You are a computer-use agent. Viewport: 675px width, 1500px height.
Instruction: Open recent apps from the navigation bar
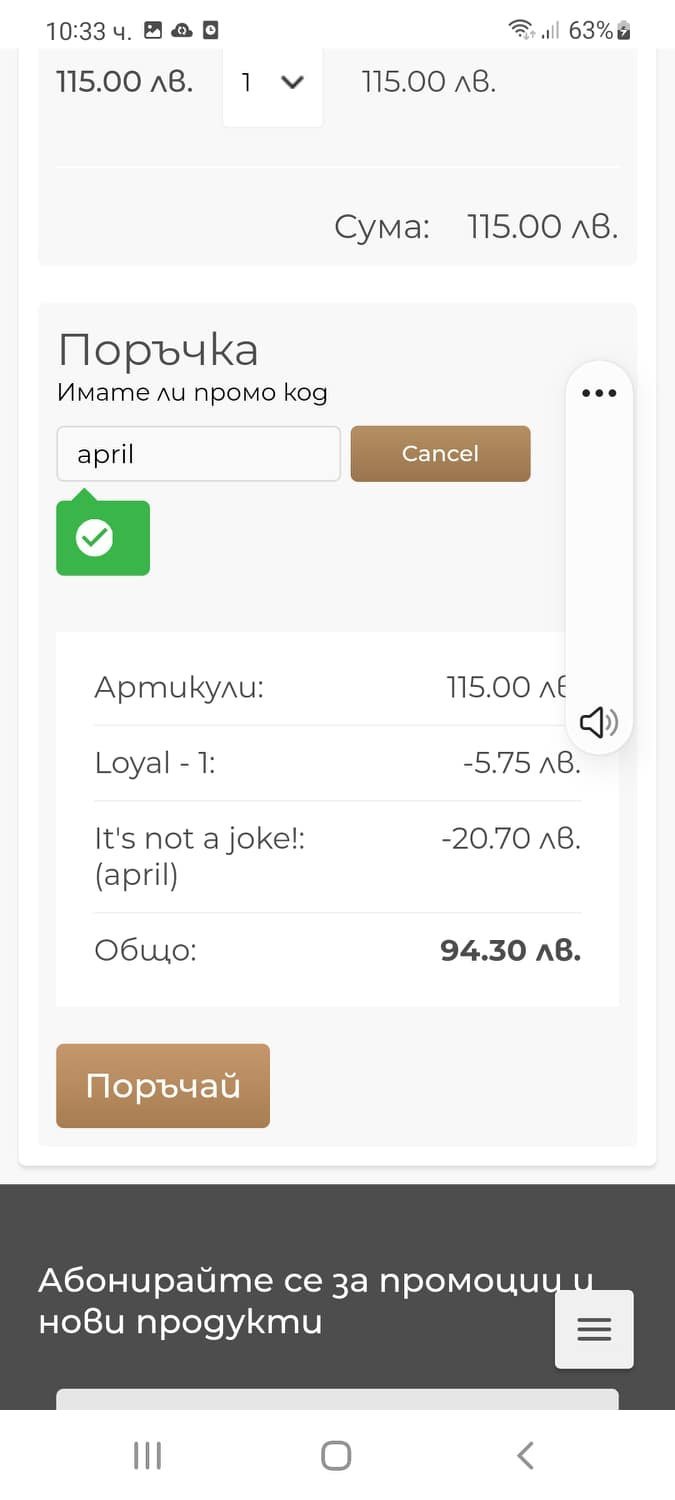(x=147, y=1455)
